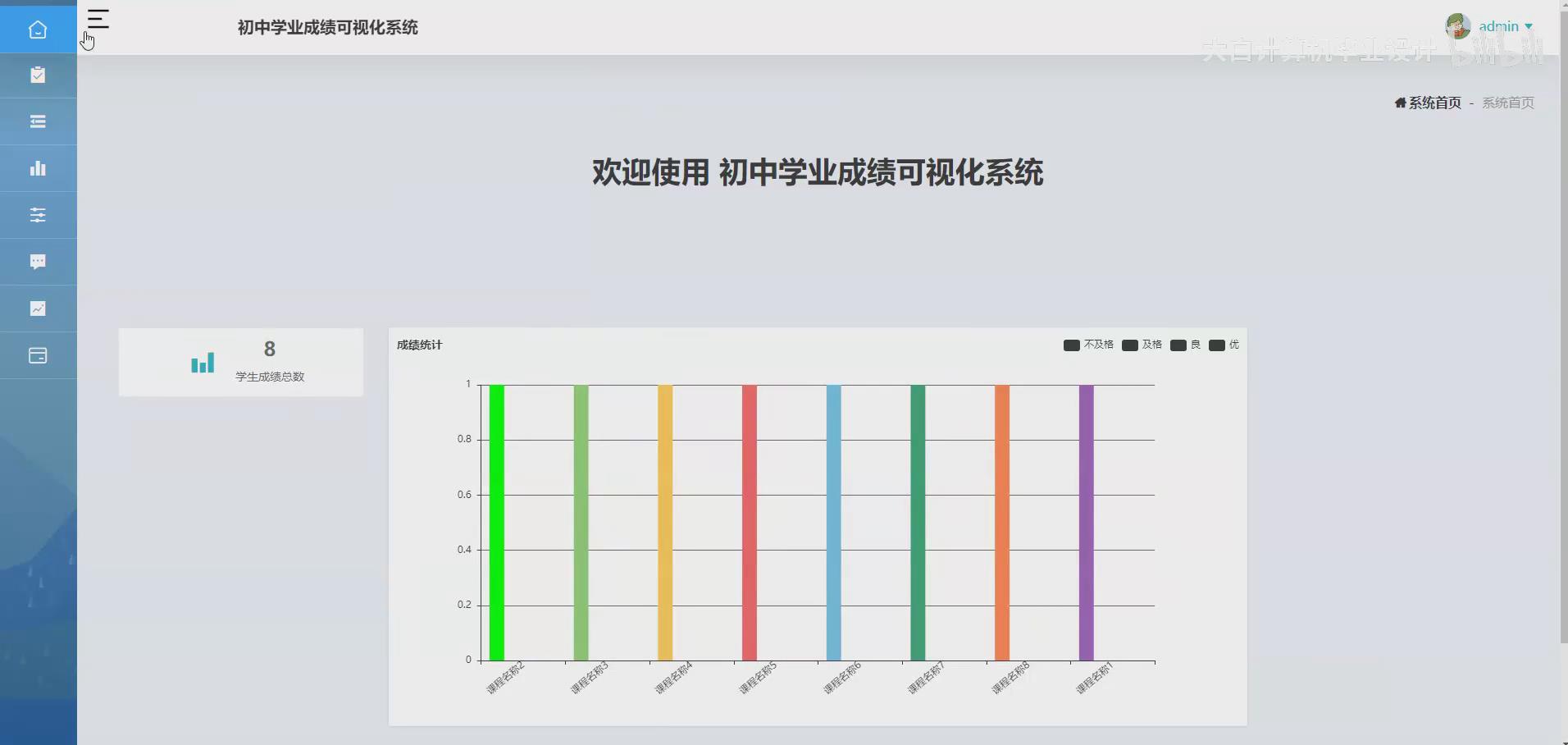1568x745 pixels.
Task: Toggle the 良 series in legend
Action: coord(1184,345)
